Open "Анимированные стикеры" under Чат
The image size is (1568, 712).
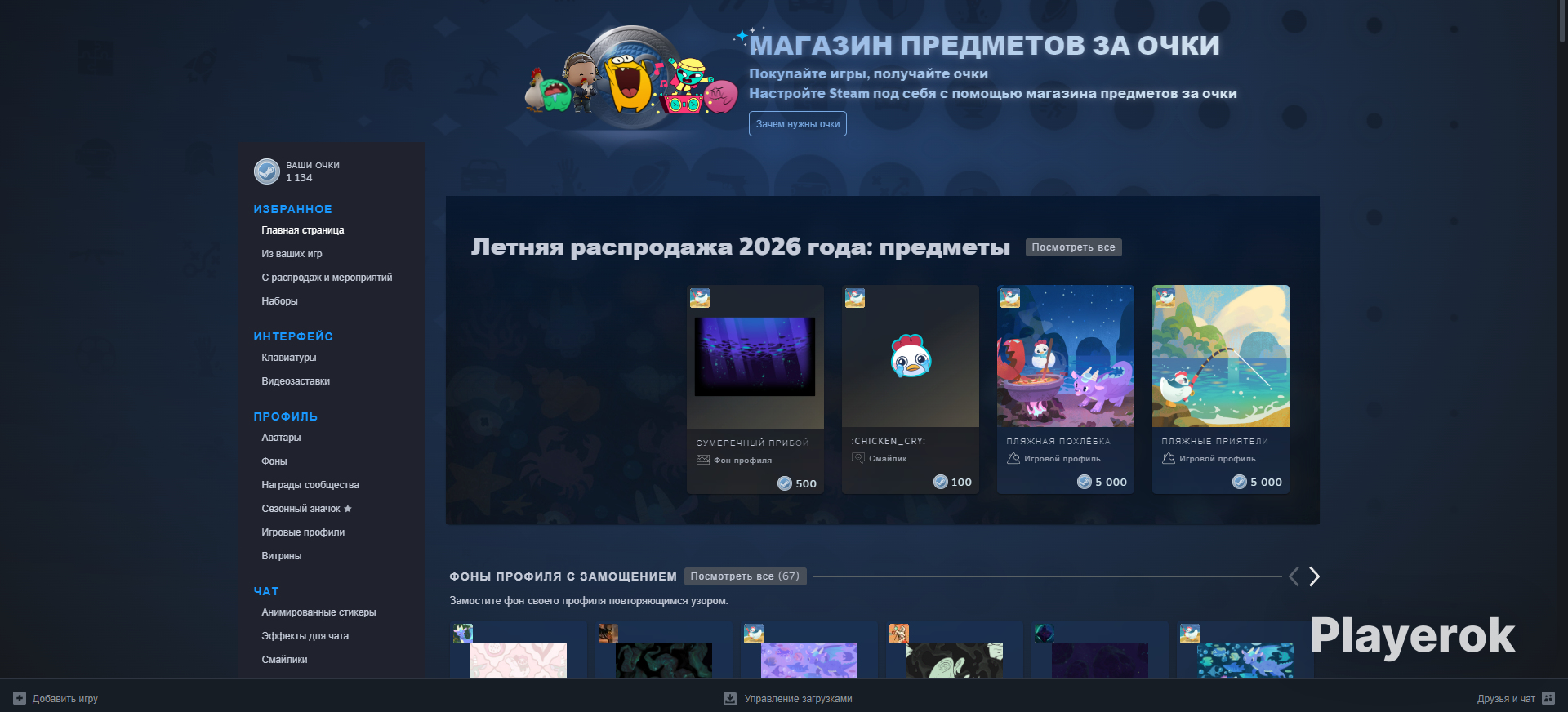pos(318,612)
